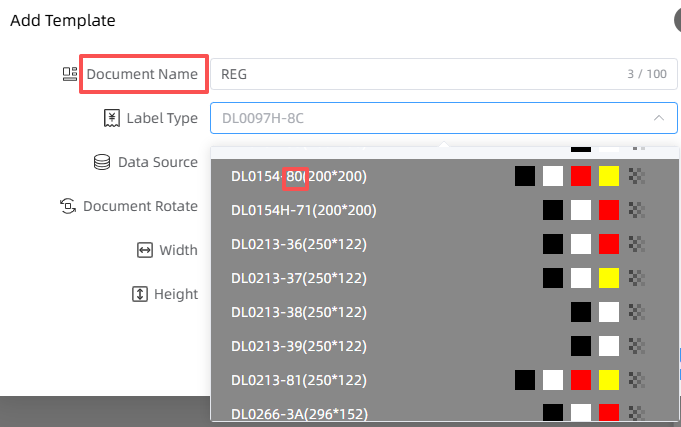Select the DL0266-3A(296*152) entry
The image size is (681, 427).
click(298, 412)
